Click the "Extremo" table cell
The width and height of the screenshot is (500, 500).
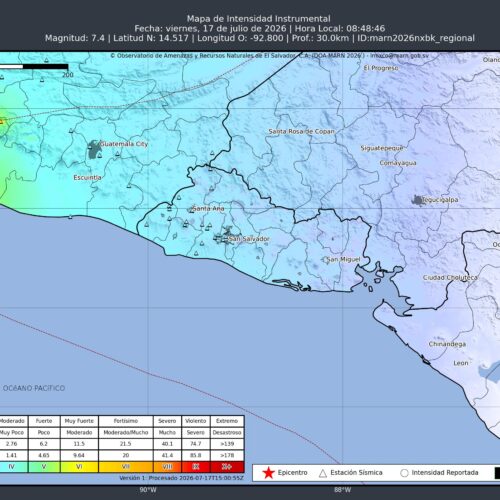[x=227, y=421]
